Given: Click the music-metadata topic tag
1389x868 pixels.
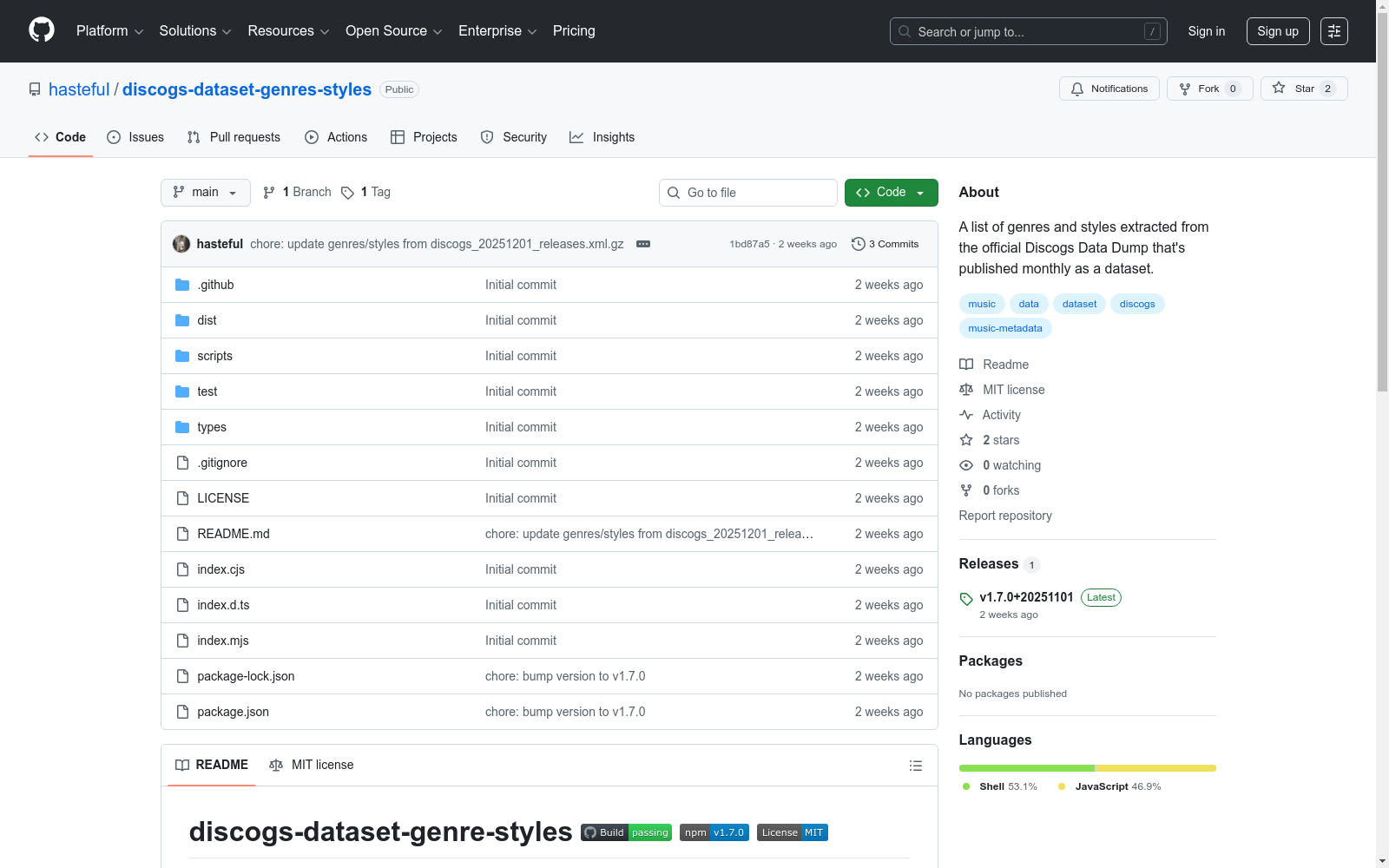Looking at the screenshot, I should pos(1005,328).
